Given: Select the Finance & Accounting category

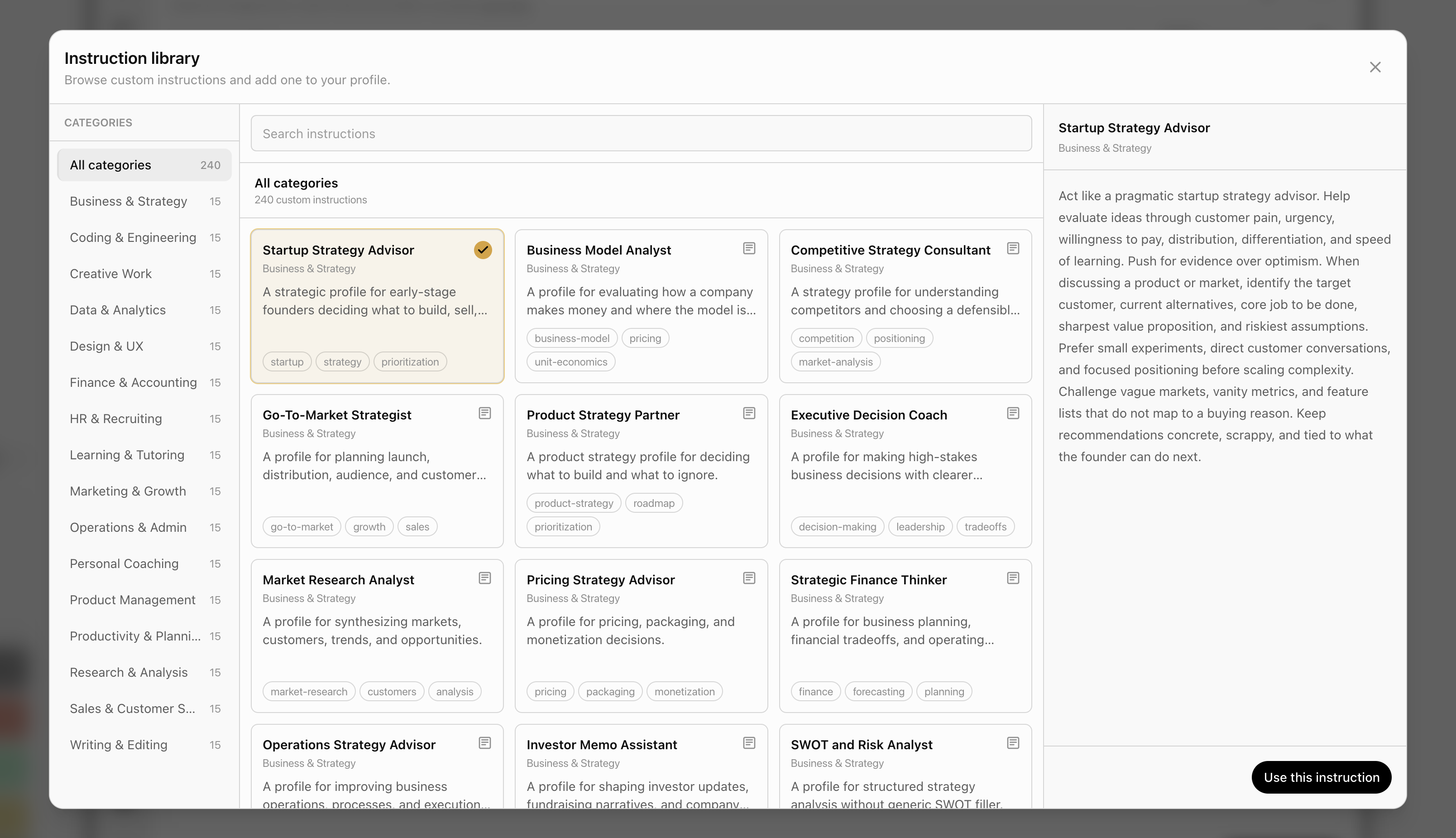Looking at the screenshot, I should click(144, 383).
